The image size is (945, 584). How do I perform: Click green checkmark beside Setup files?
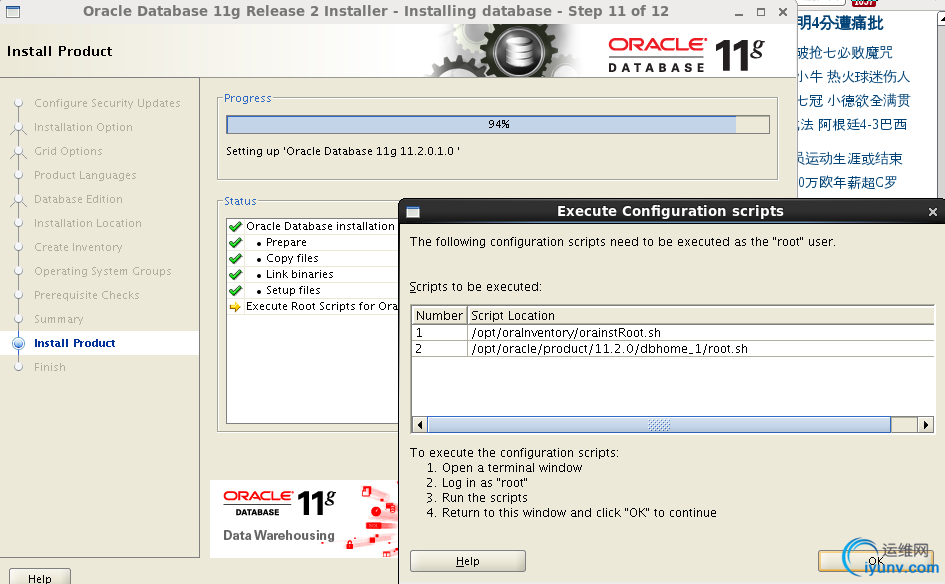(236, 290)
